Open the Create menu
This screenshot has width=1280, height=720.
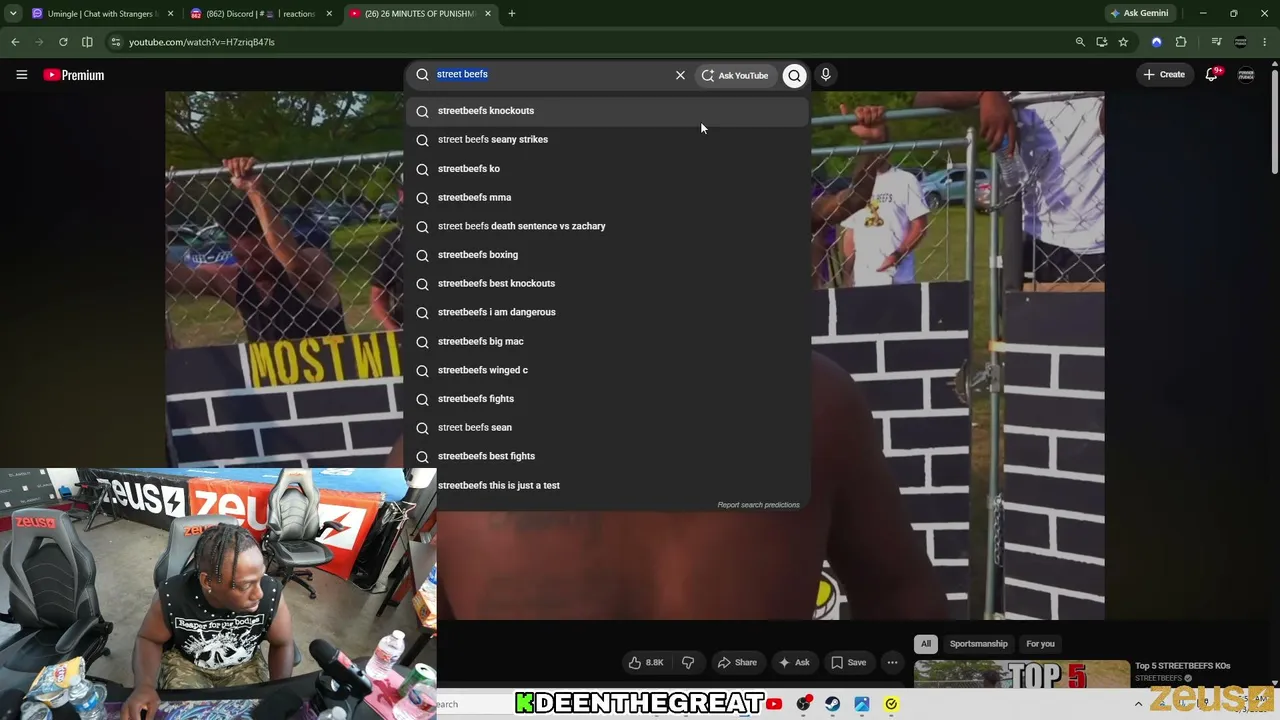[x=1164, y=74]
